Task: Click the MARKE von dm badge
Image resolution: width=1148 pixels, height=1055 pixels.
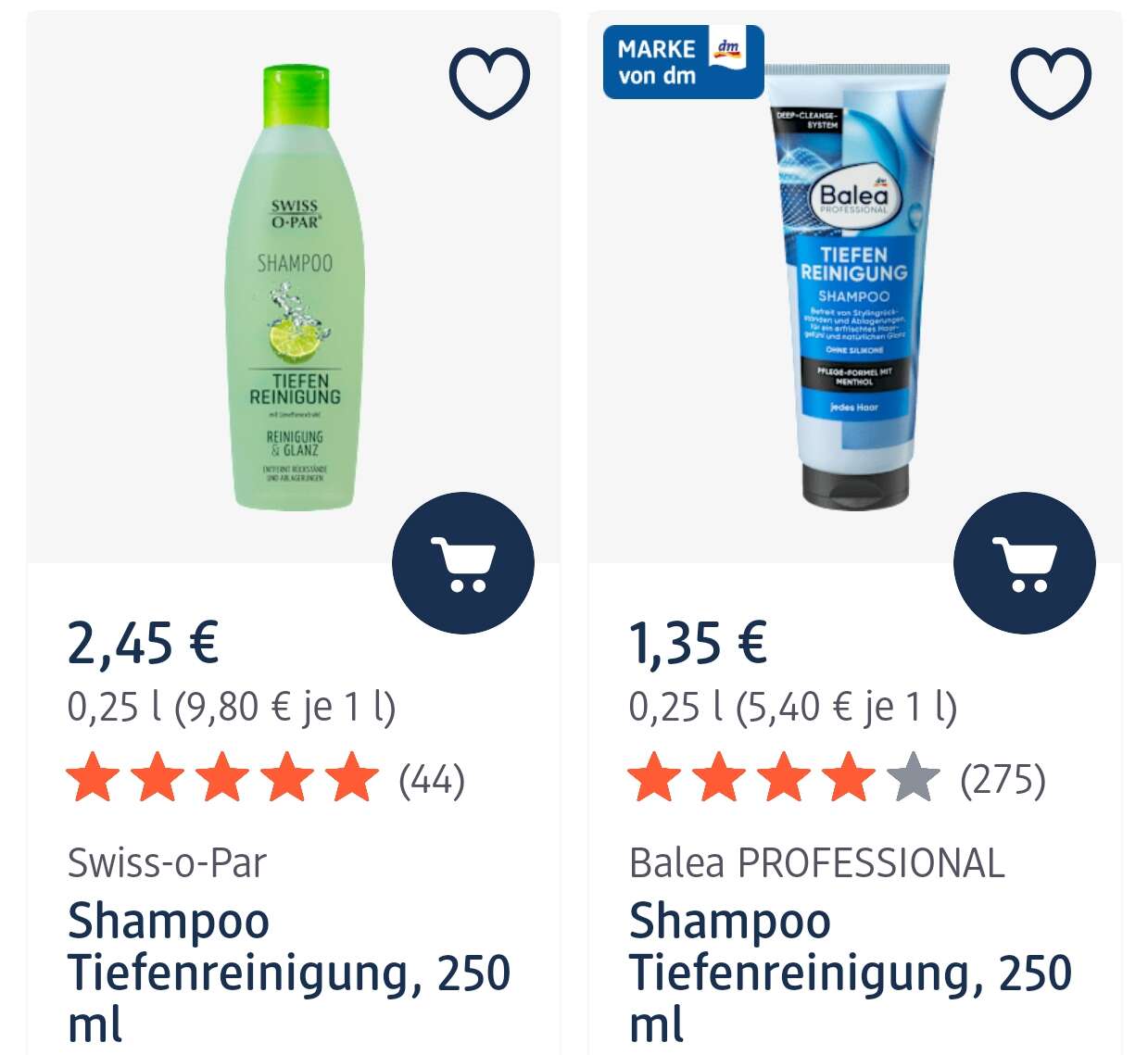Action: (x=683, y=62)
